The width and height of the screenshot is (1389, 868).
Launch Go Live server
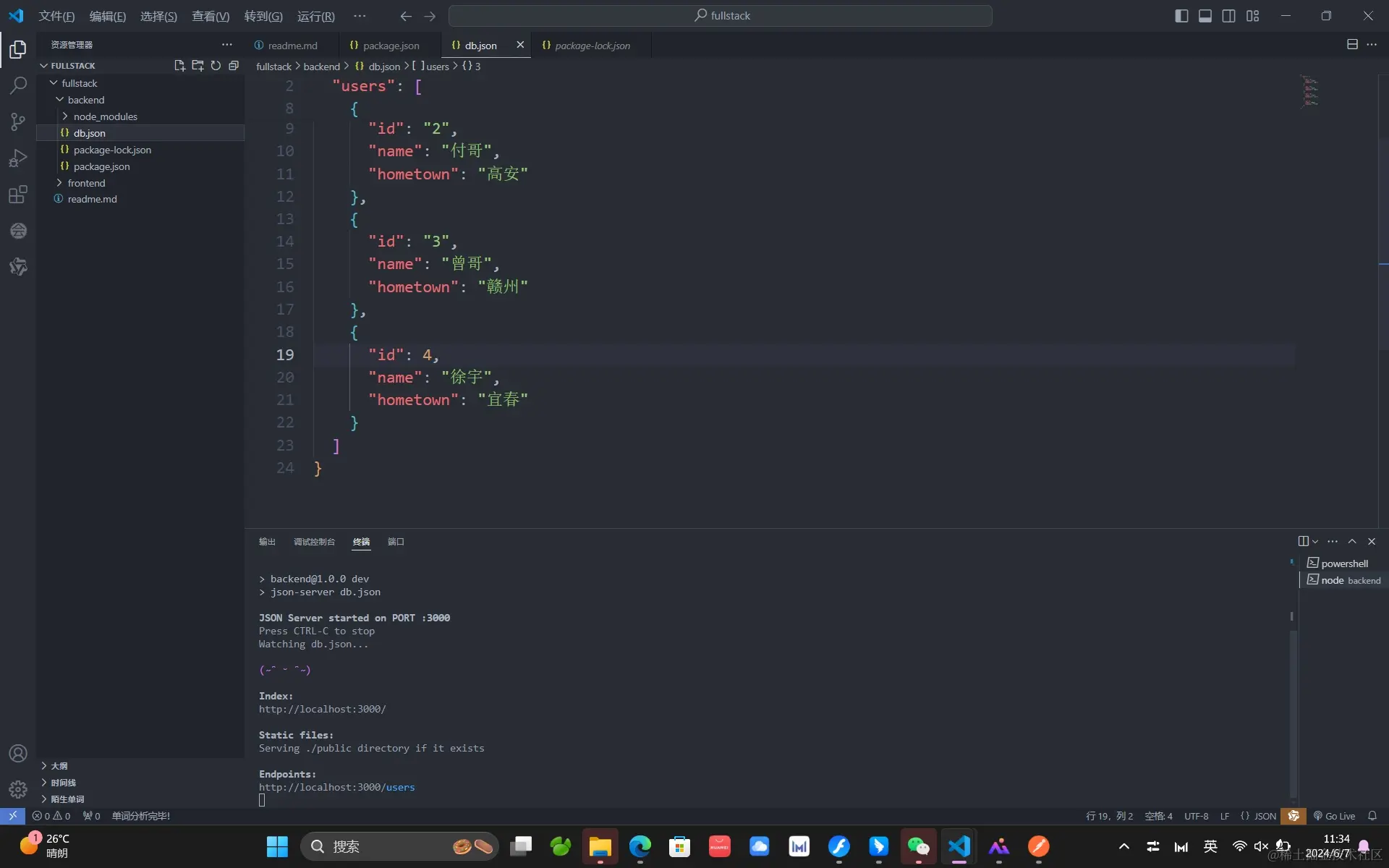pos(1334,816)
